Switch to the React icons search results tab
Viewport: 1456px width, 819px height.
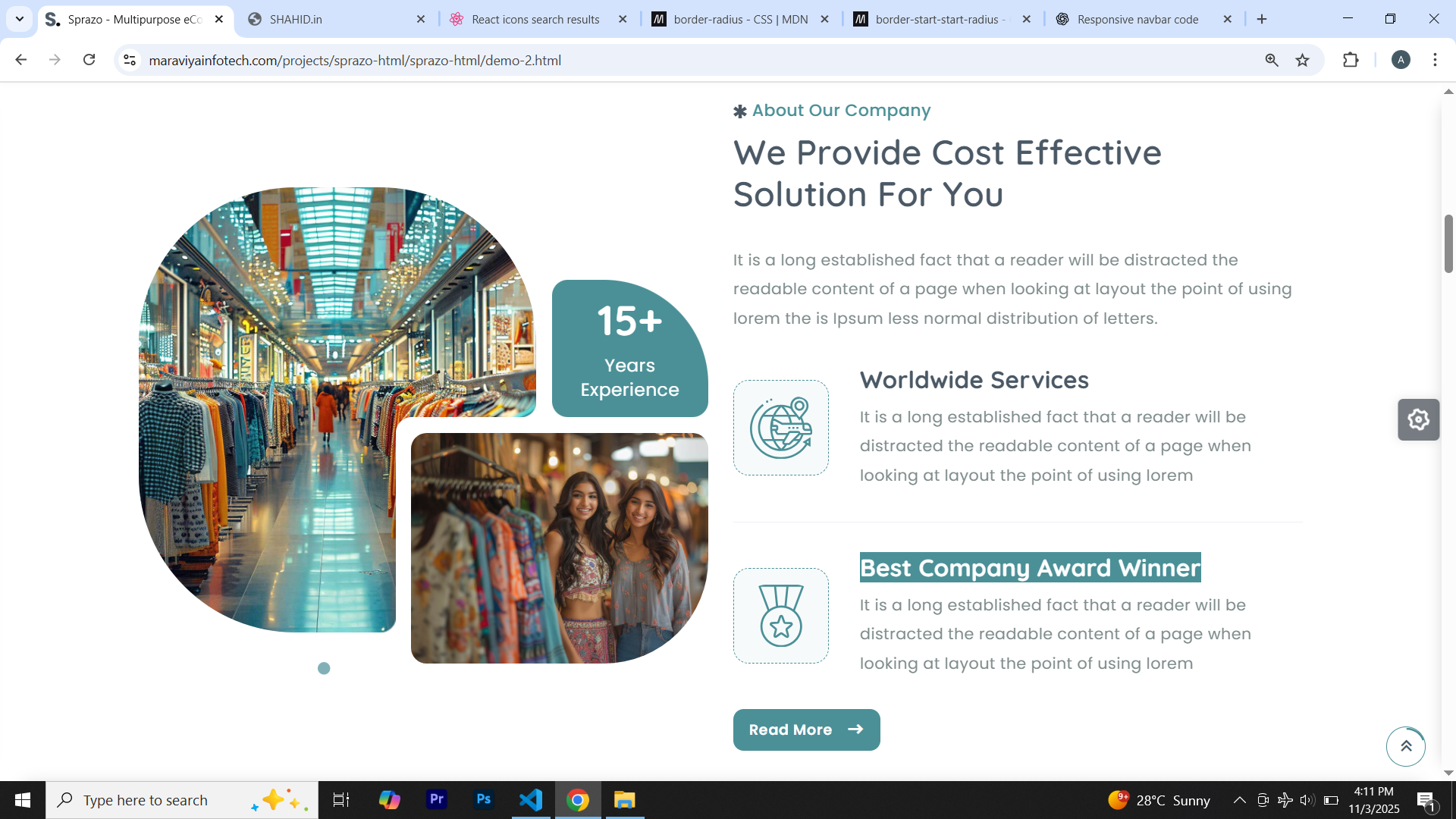pos(535,19)
